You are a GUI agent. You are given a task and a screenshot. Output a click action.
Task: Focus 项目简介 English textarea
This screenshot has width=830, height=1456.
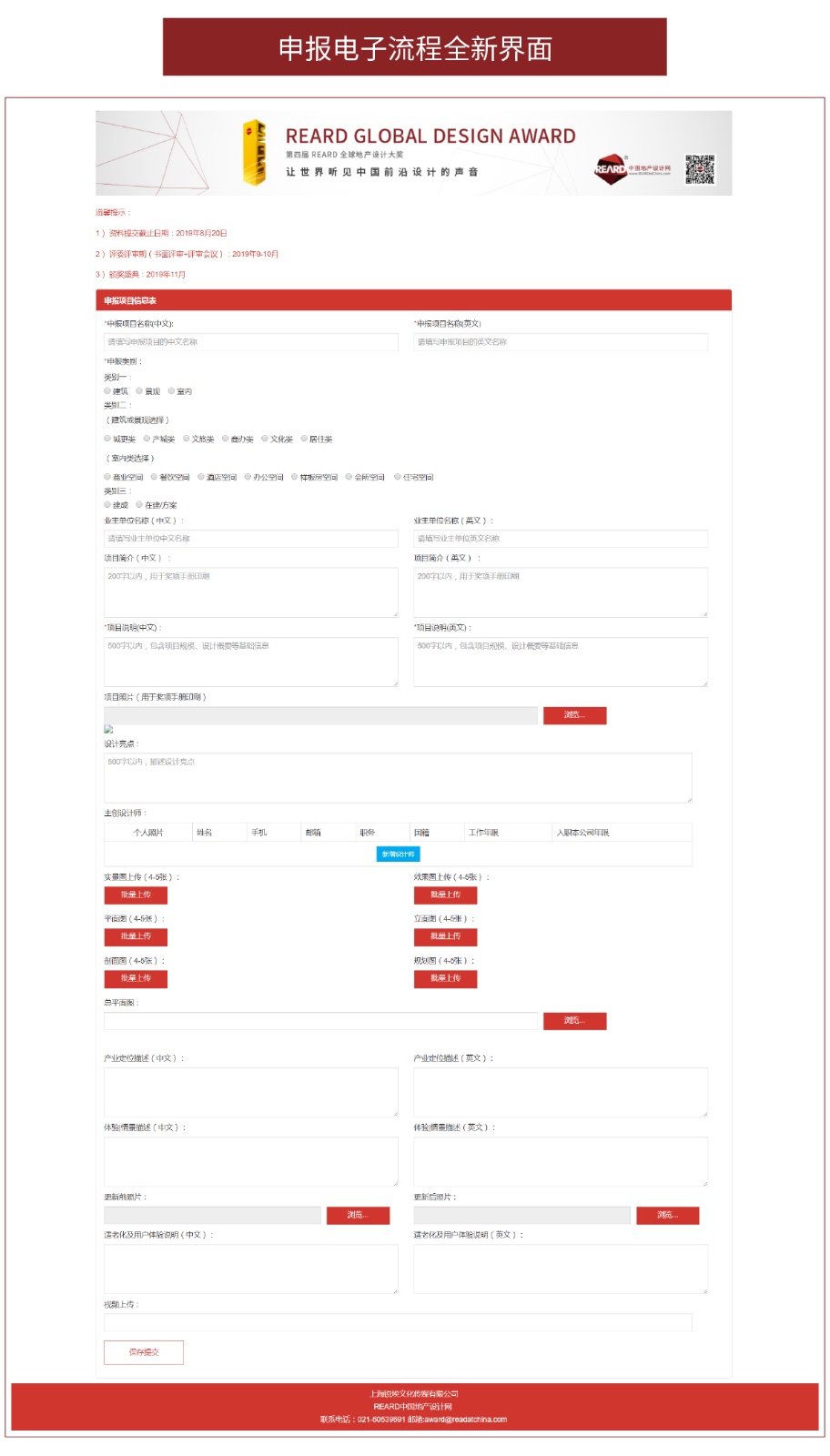point(561,592)
